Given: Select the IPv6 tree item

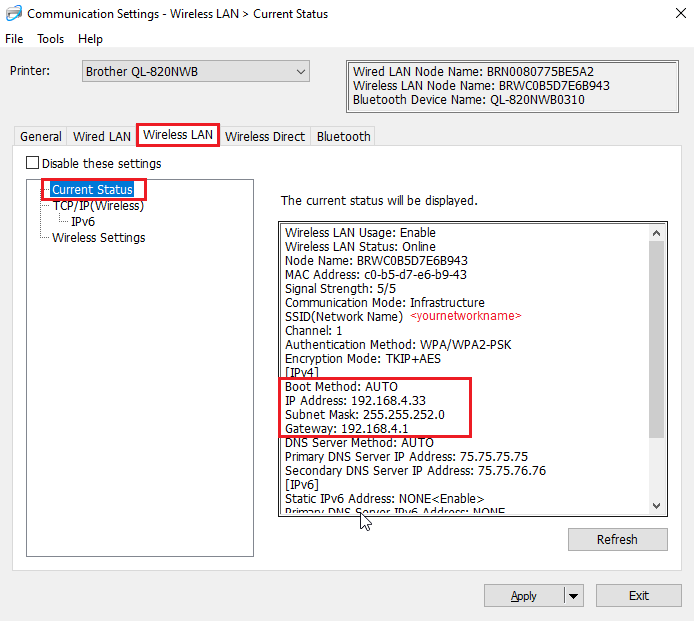Looking at the screenshot, I should coord(83,221).
